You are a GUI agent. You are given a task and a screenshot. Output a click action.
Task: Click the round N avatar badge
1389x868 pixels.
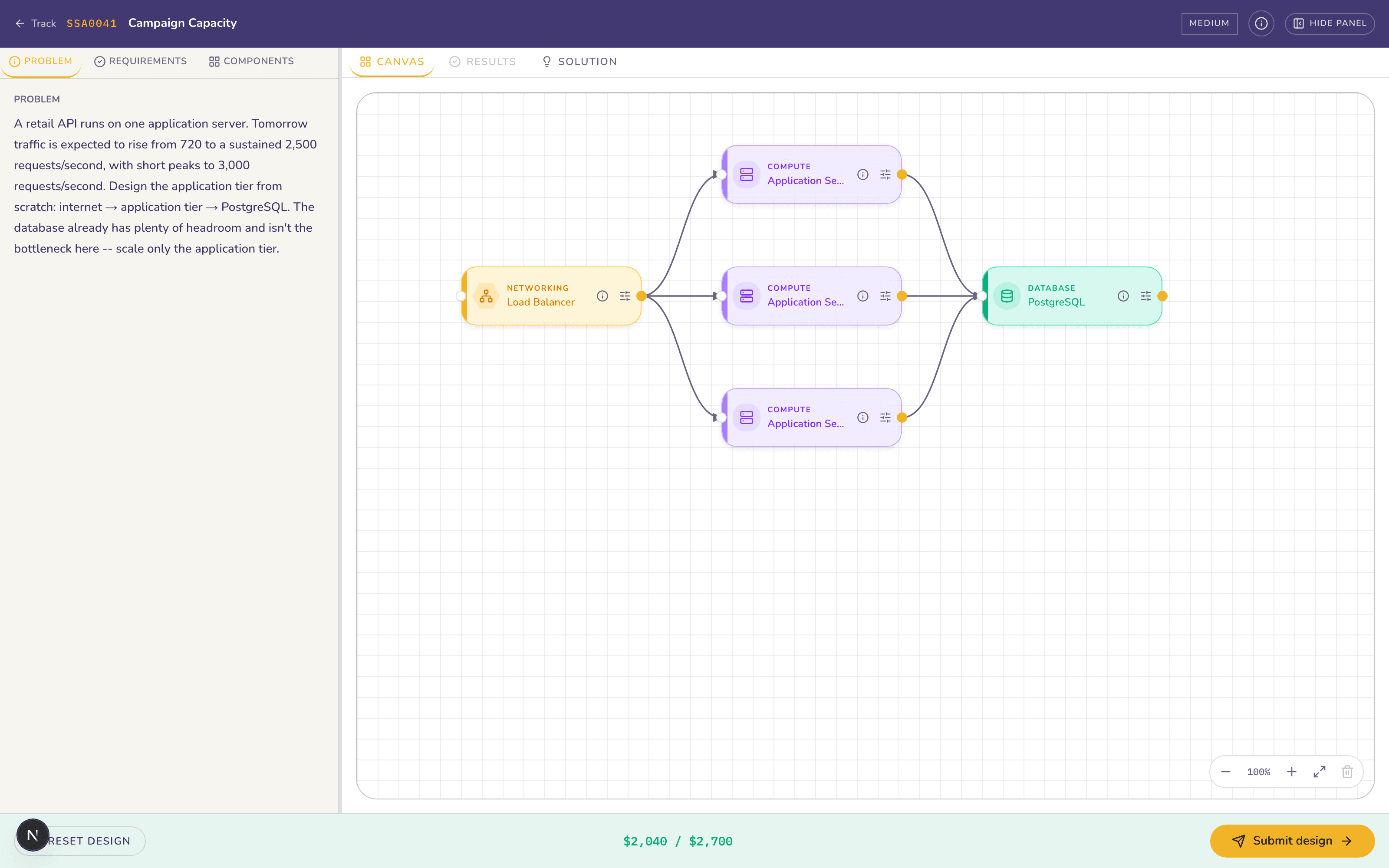pos(33,835)
